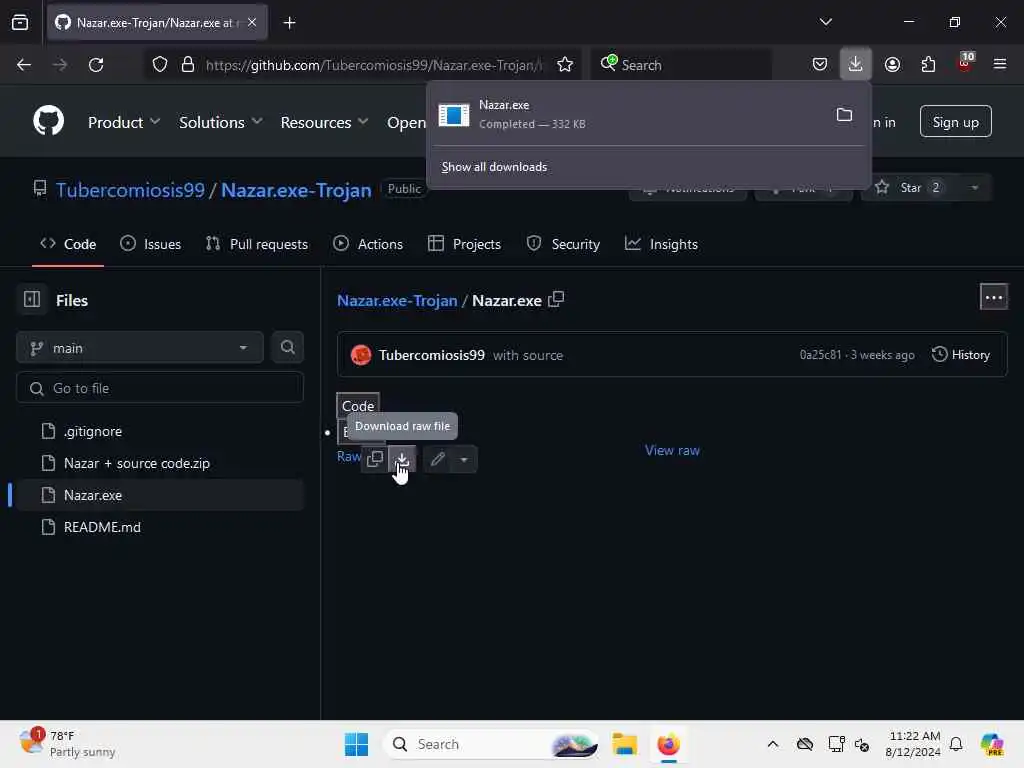
Task: Open notifications bell in taskbar
Action: point(956,744)
